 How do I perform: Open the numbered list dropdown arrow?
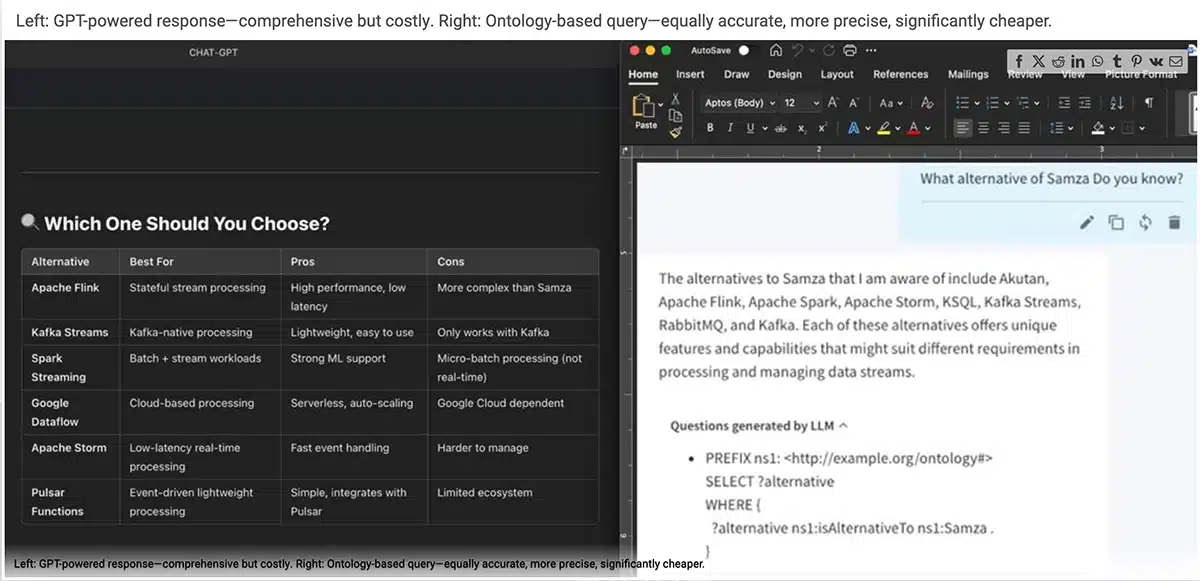point(1007,102)
